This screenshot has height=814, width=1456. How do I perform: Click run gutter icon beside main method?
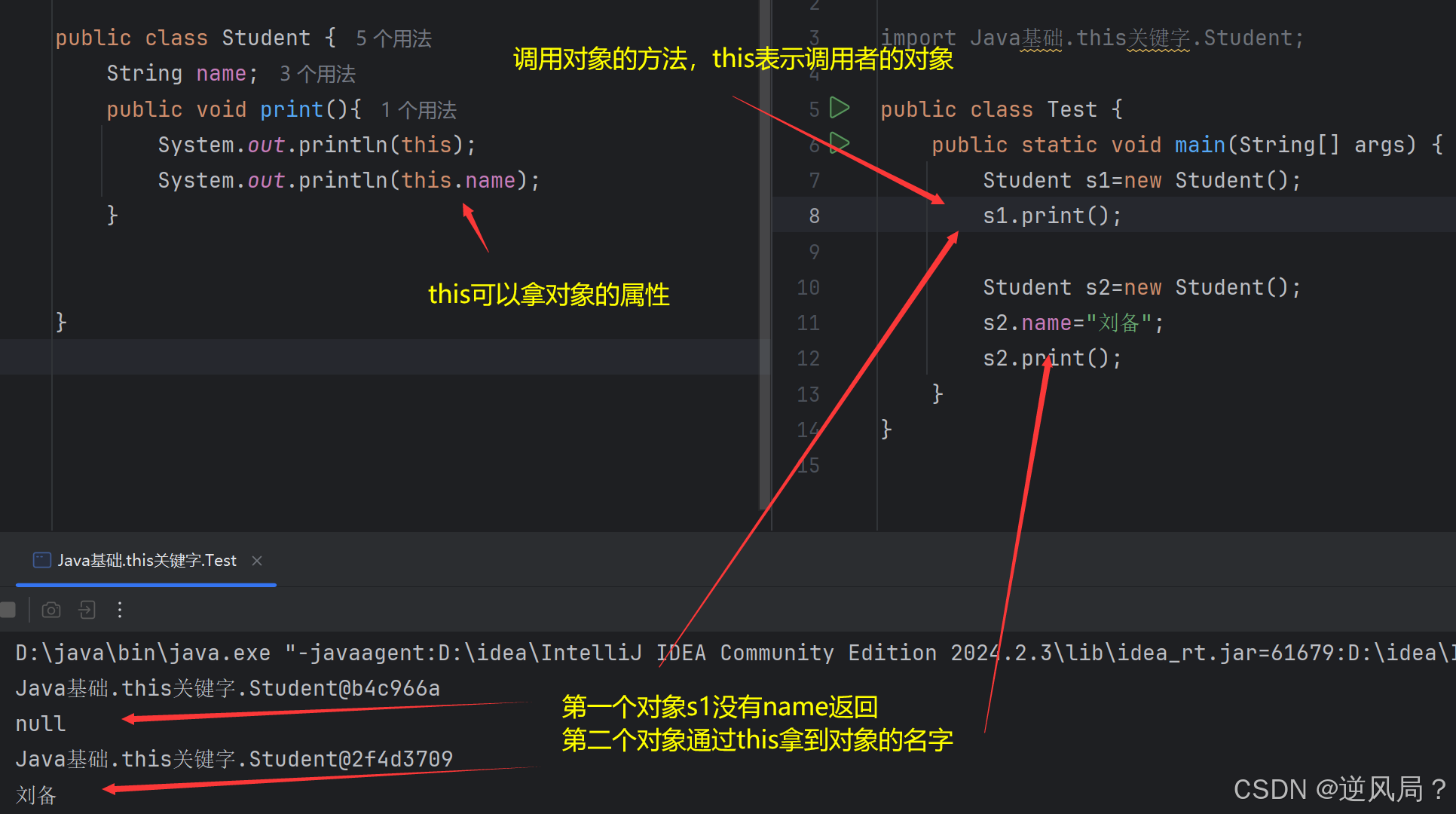point(840,142)
